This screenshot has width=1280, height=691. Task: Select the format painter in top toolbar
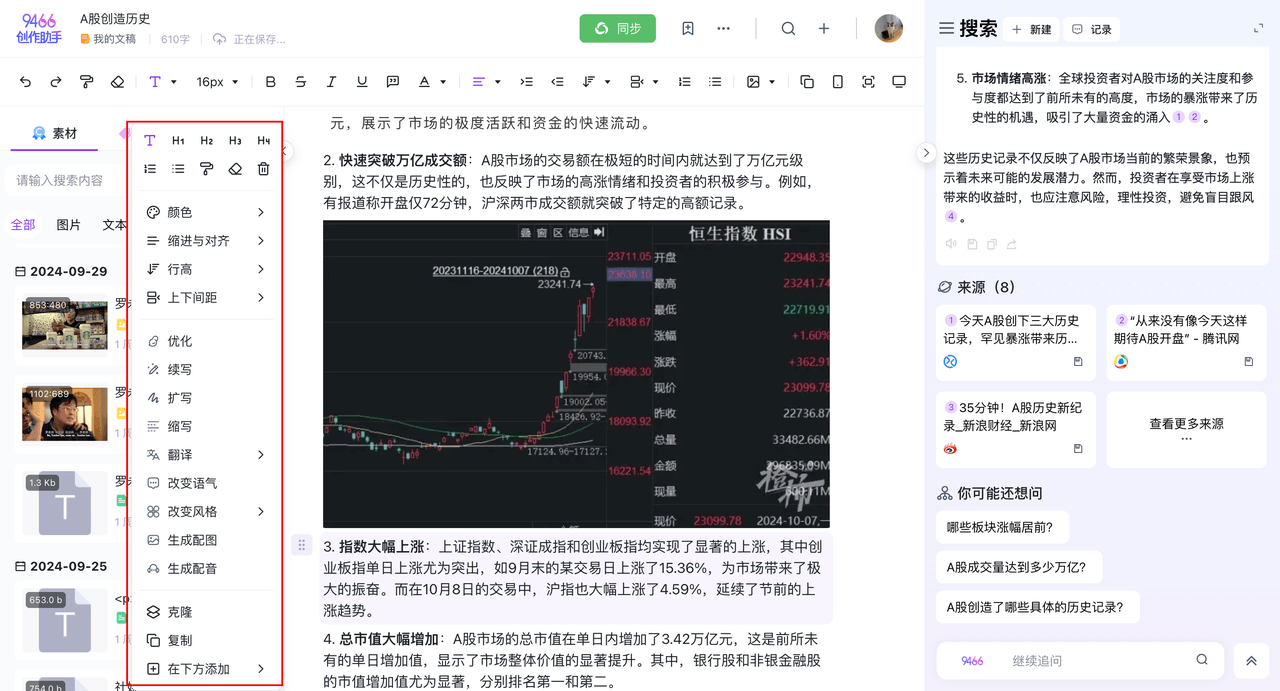[x=86, y=82]
